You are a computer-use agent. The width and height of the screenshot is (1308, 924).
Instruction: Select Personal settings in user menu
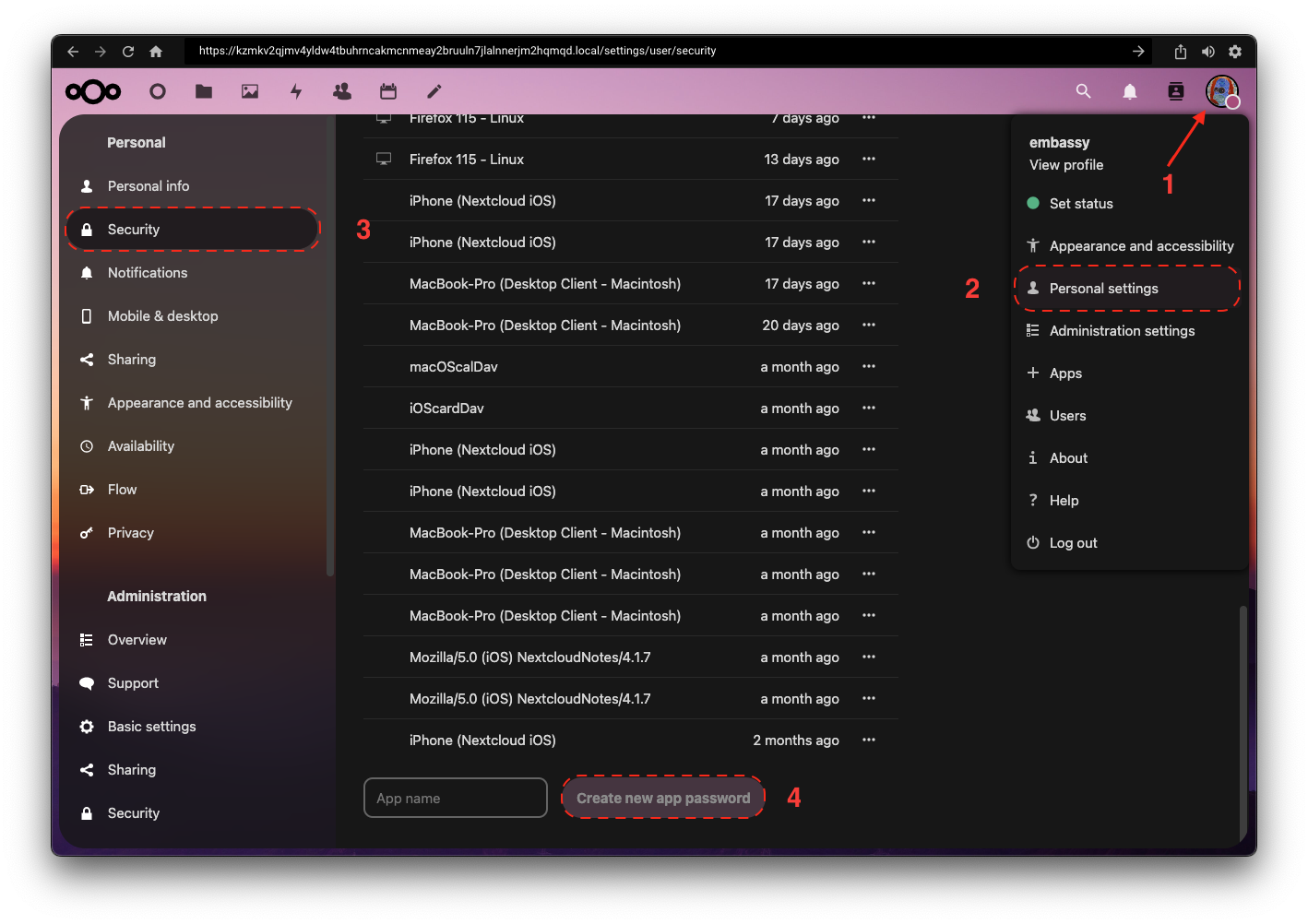1103,289
